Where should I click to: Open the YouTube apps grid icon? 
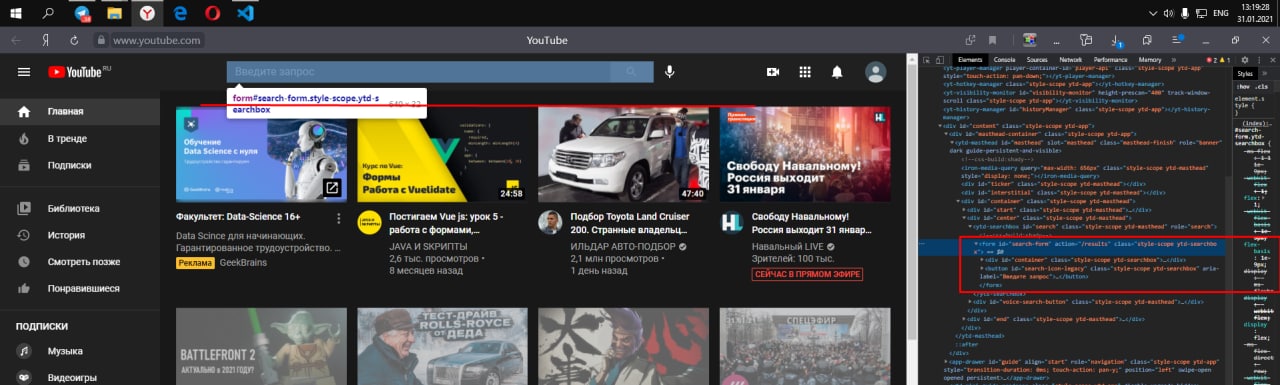pyautogui.click(x=804, y=72)
